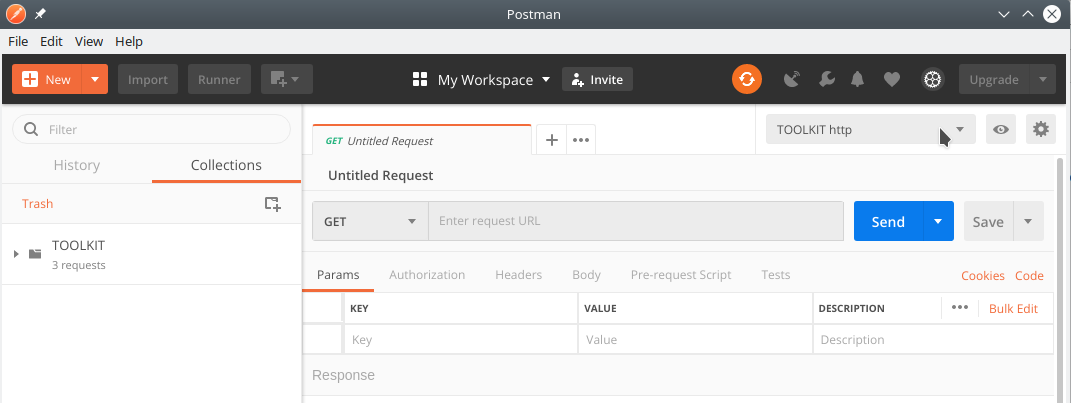The height and width of the screenshot is (403, 1071).
Task: Open the wrench settings icon
Action: coord(826,80)
